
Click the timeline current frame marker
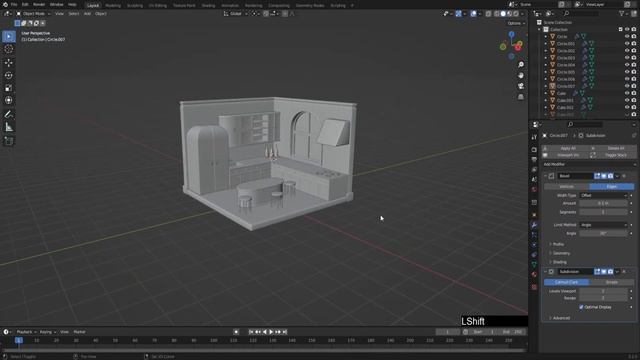[x=19, y=340]
